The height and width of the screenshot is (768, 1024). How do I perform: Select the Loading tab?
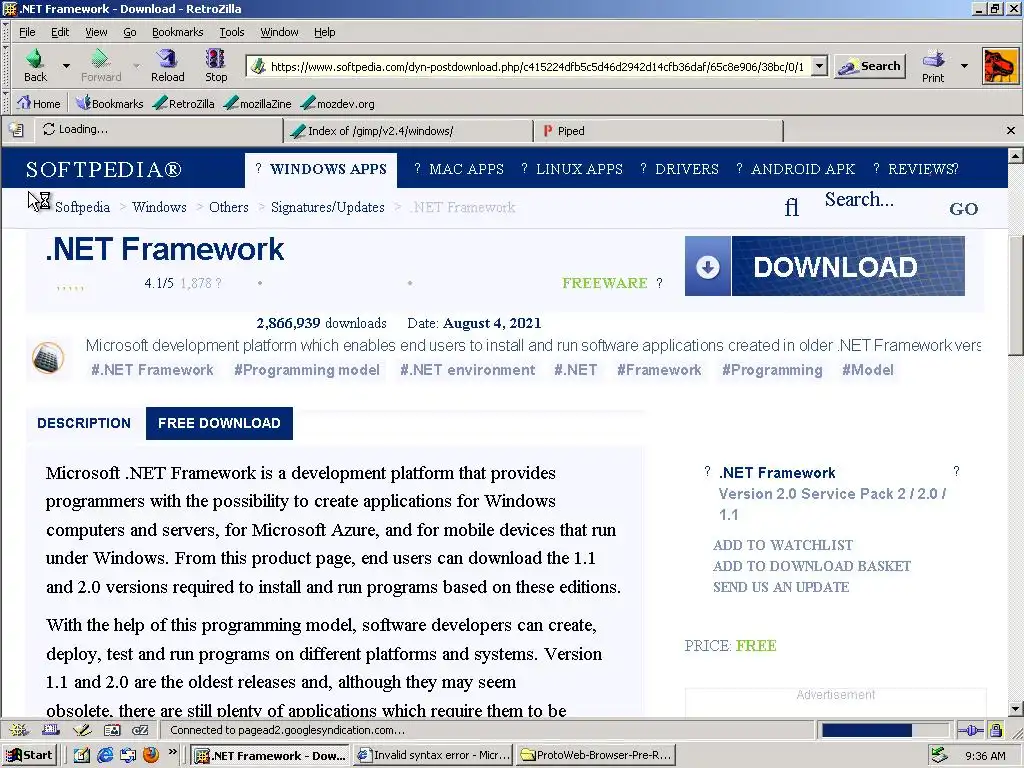click(160, 129)
